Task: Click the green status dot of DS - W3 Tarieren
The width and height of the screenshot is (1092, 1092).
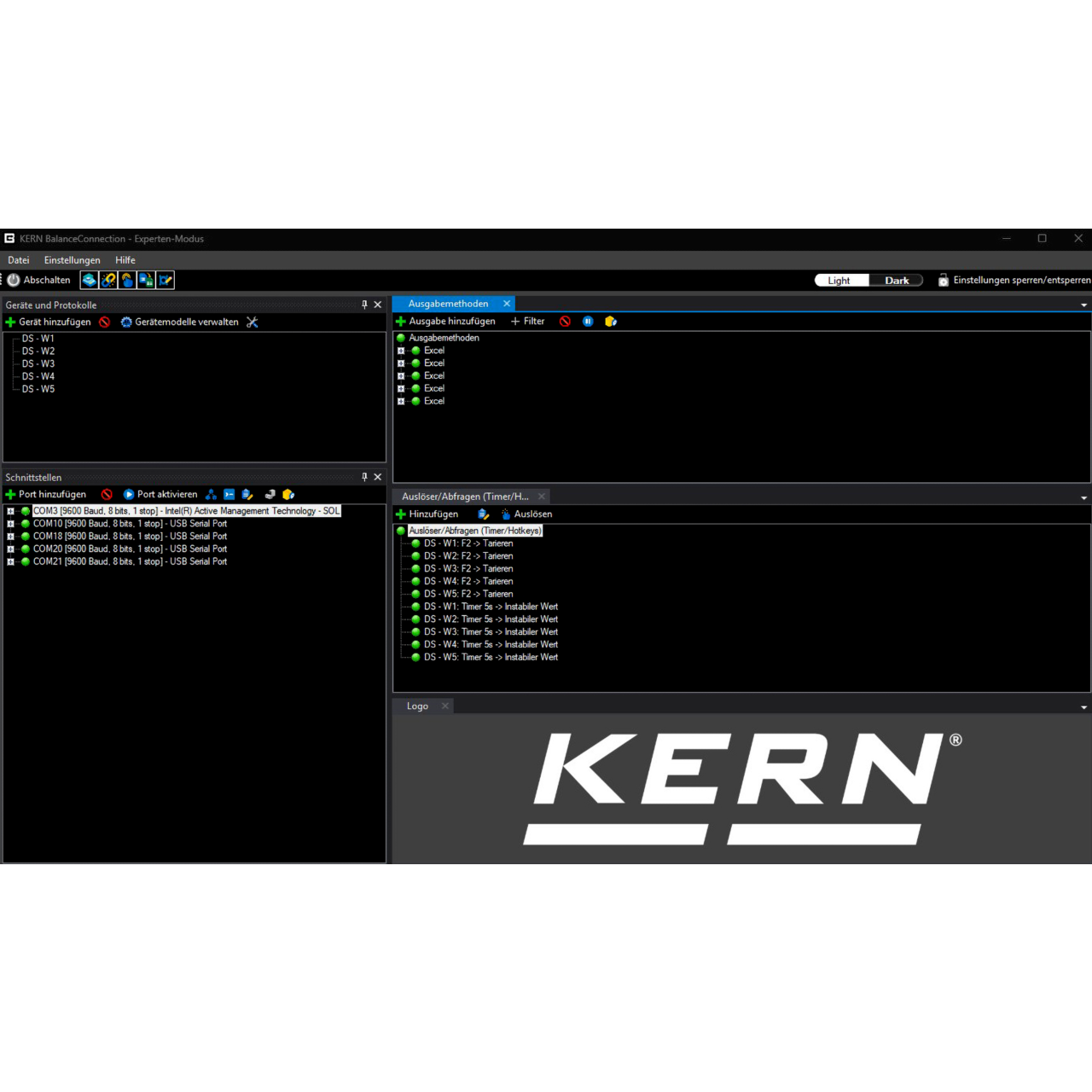Action: [415, 568]
